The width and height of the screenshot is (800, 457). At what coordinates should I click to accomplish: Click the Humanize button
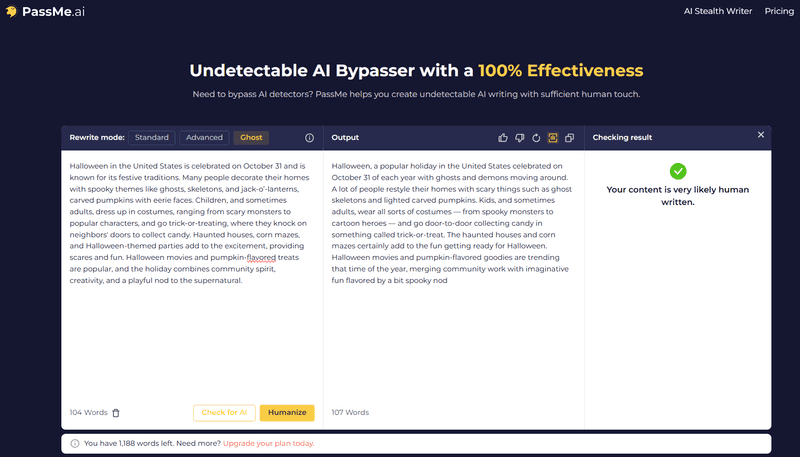coord(287,413)
